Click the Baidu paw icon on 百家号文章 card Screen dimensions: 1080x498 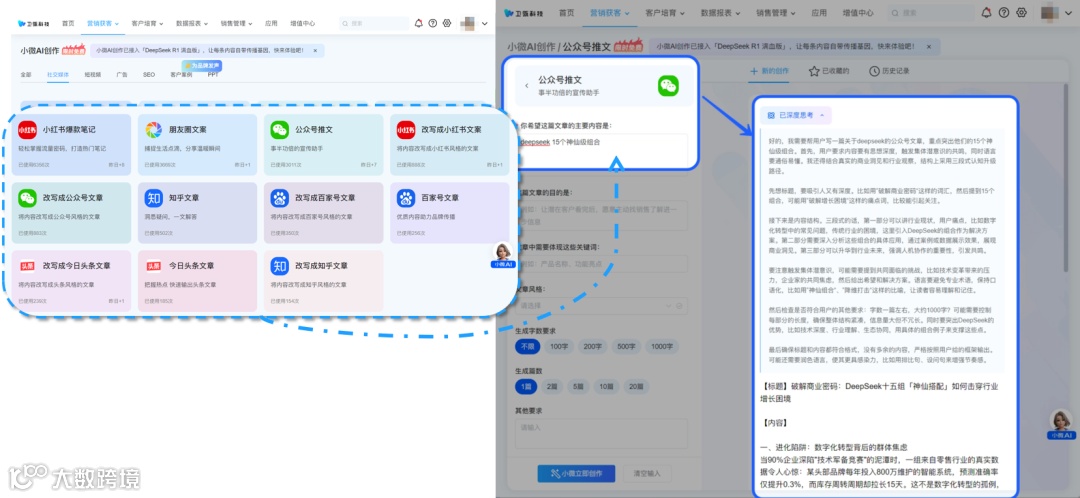[x=406, y=198]
